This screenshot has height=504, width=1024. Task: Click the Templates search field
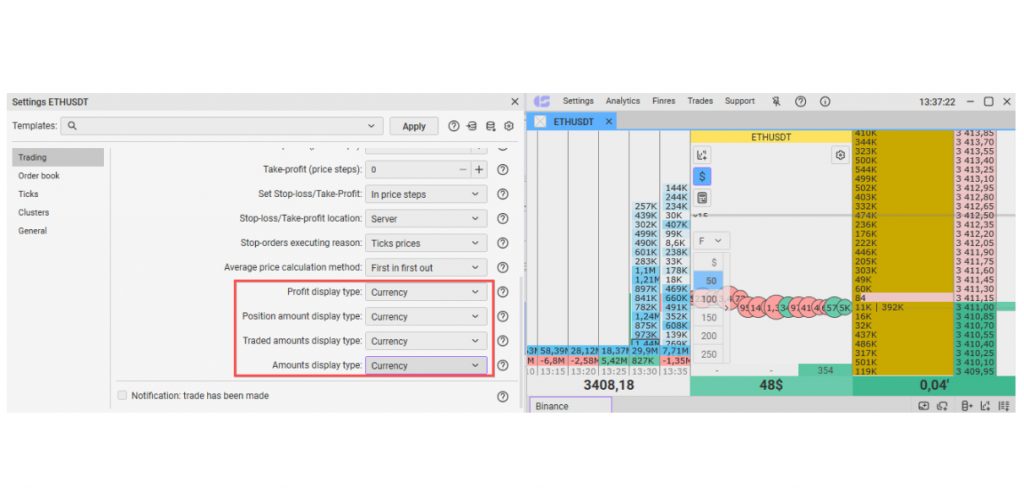tap(220, 126)
